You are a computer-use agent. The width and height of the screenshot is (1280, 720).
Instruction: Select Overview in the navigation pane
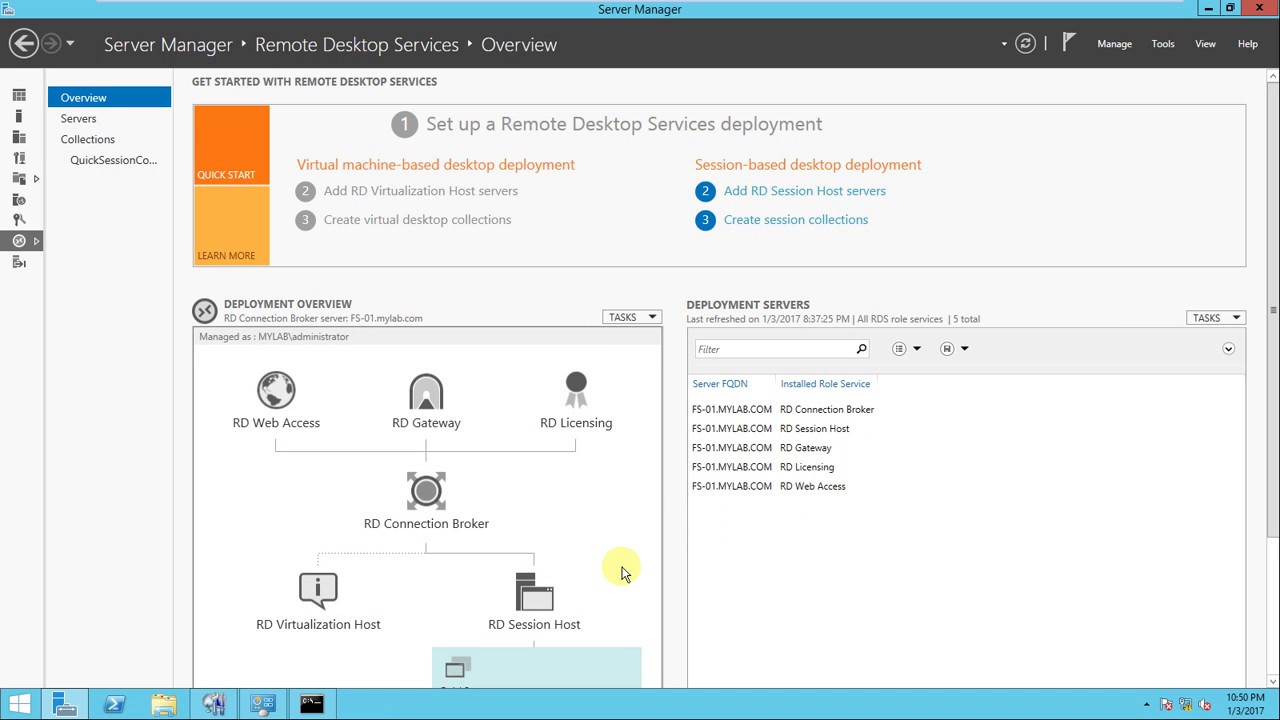[110, 97]
